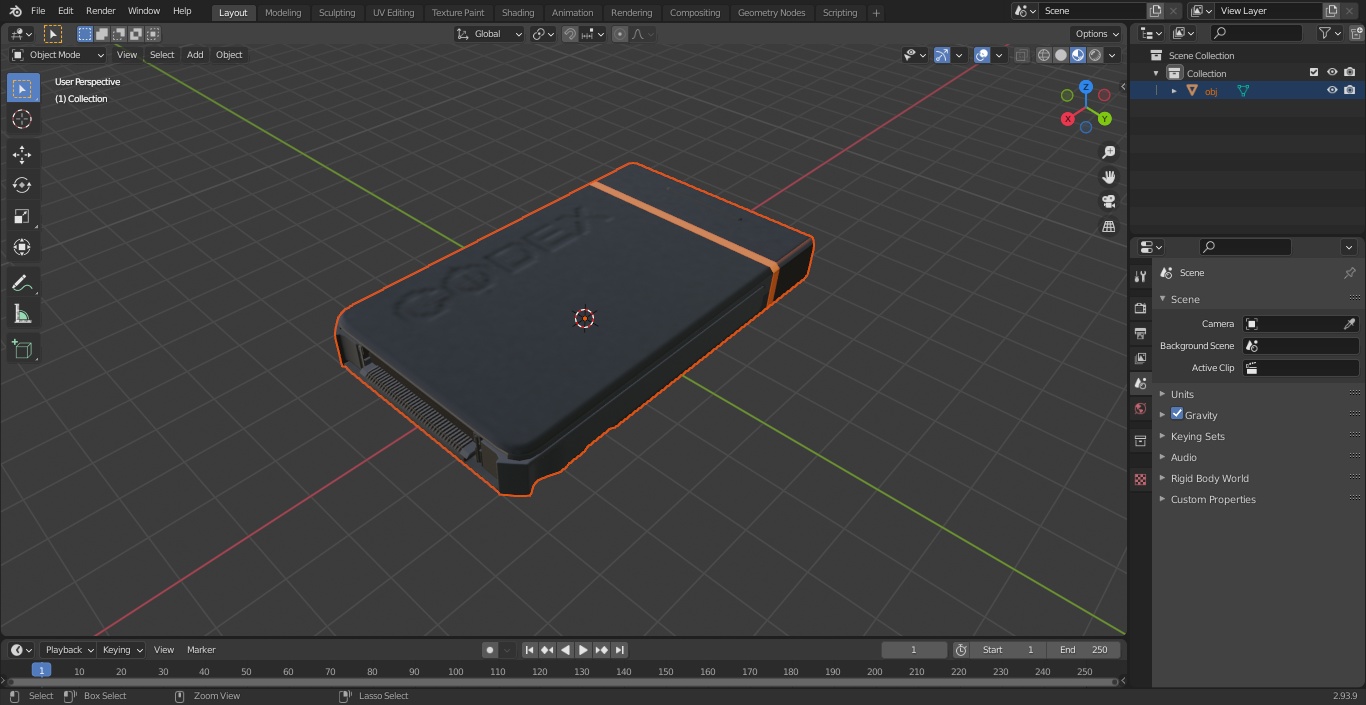
Task: Click the pan hand viewport icon
Action: click(1108, 177)
